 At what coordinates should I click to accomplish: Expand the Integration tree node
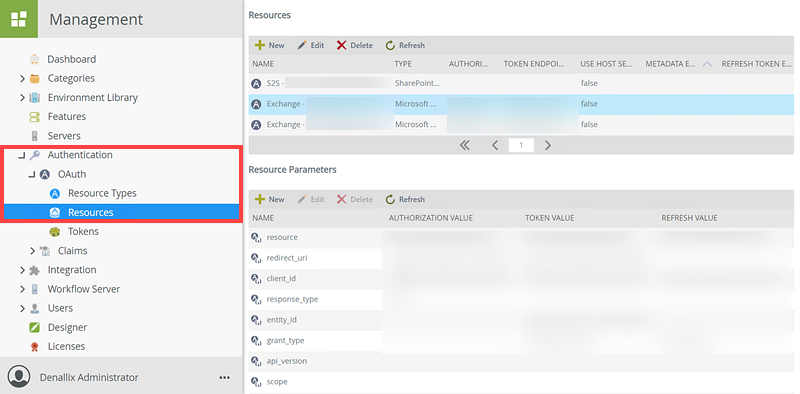pyautogui.click(x=22, y=270)
